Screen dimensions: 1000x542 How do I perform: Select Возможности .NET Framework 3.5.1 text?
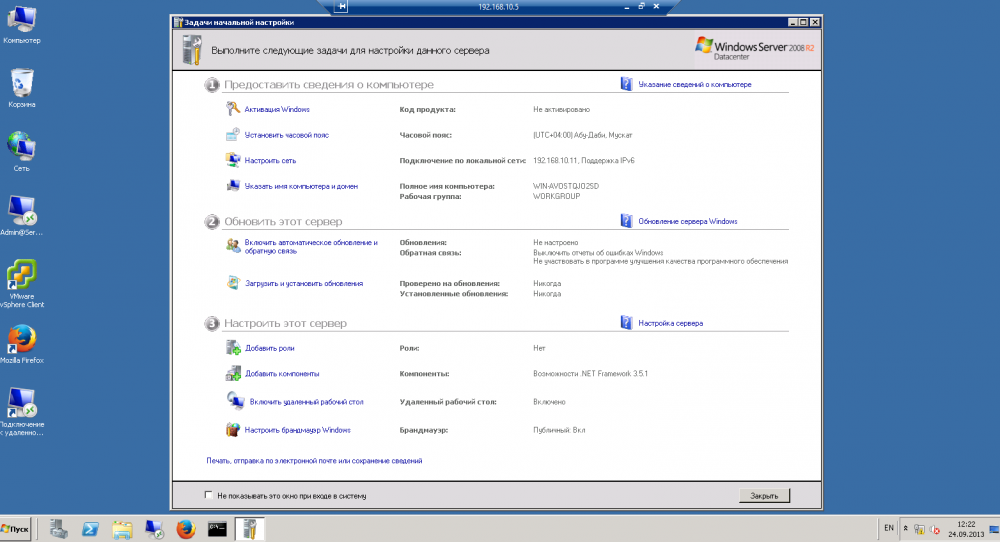click(x=590, y=373)
